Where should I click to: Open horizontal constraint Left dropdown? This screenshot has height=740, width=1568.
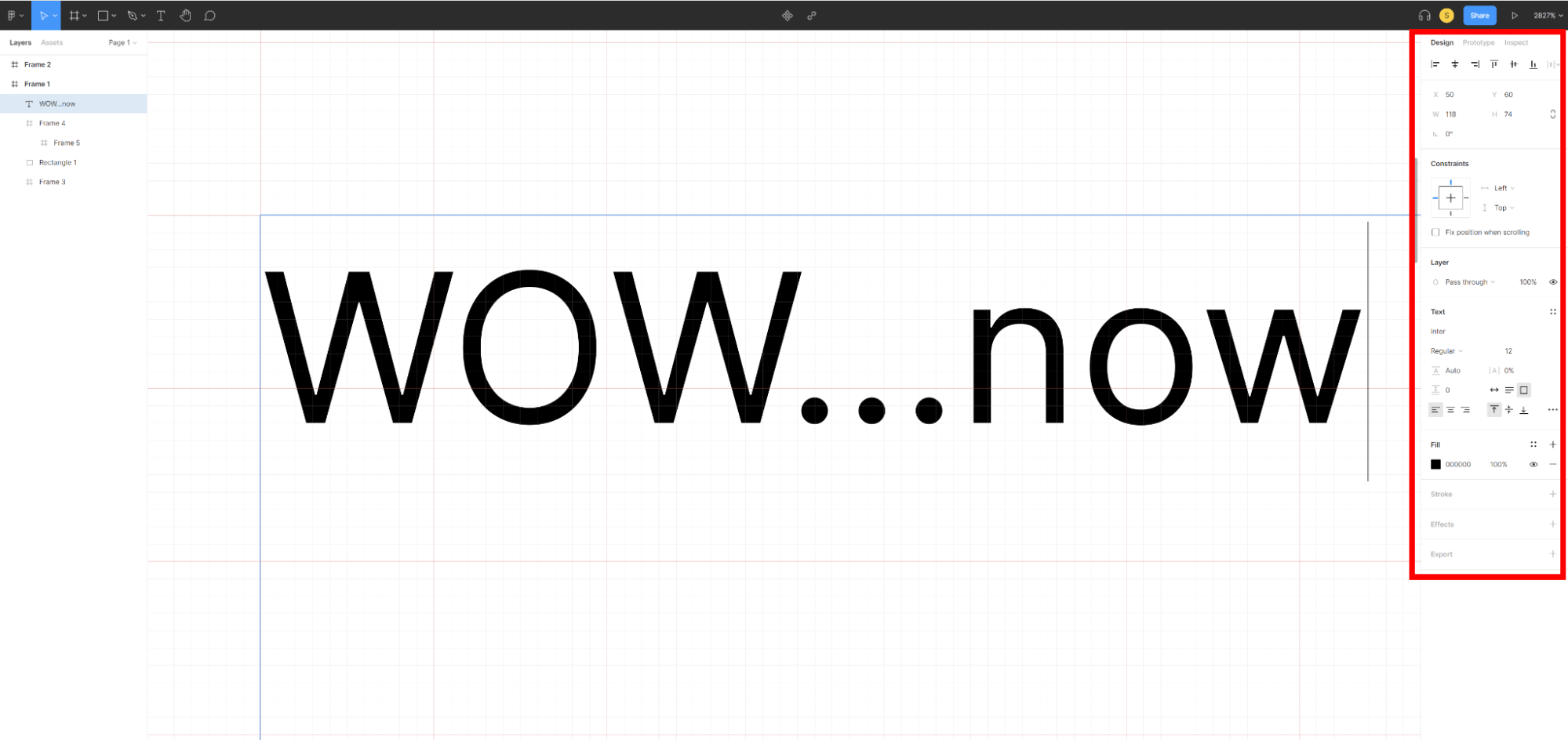pyautogui.click(x=1504, y=188)
